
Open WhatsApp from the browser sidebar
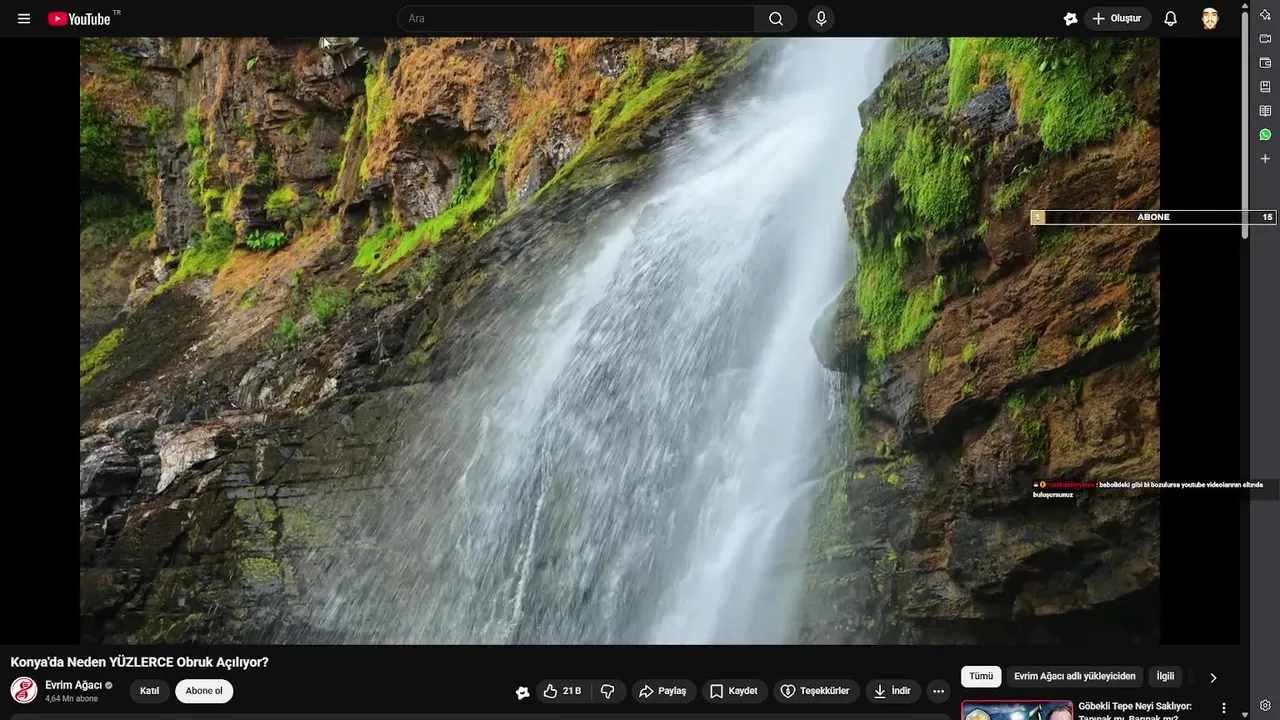point(1265,135)
